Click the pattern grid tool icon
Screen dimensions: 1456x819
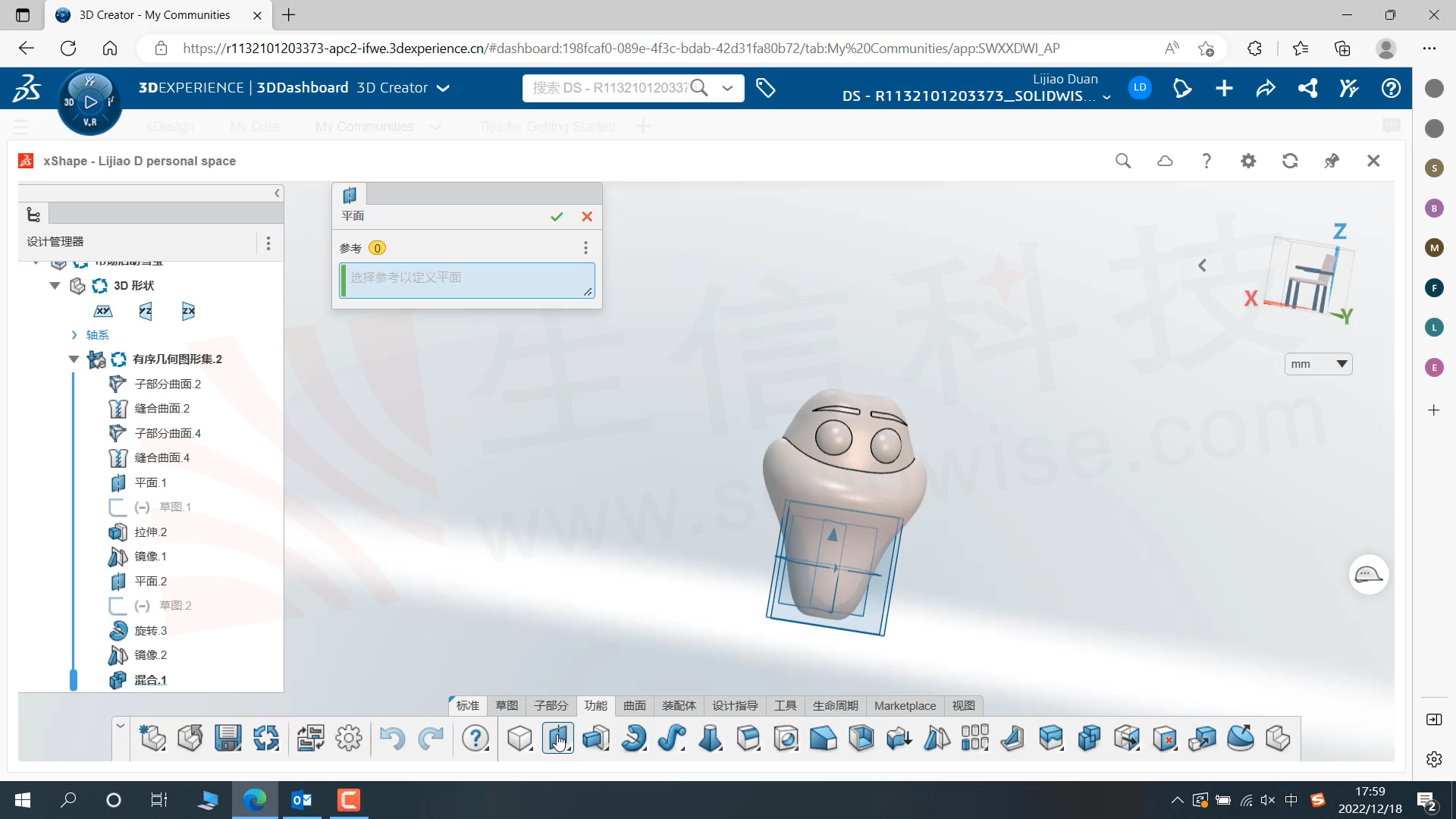975,738
